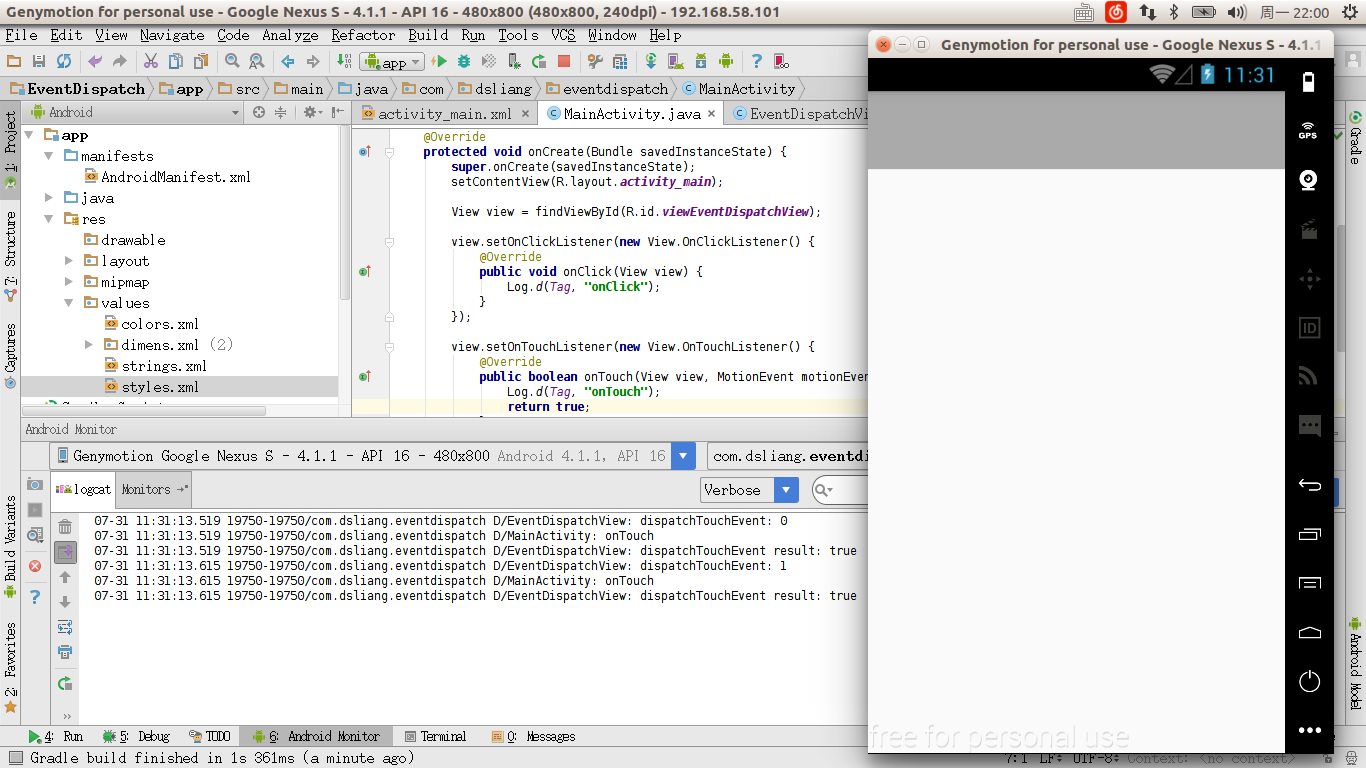Take a device screenshot with camera icon
Screen dimensions: 1366x768
(35, 484)
